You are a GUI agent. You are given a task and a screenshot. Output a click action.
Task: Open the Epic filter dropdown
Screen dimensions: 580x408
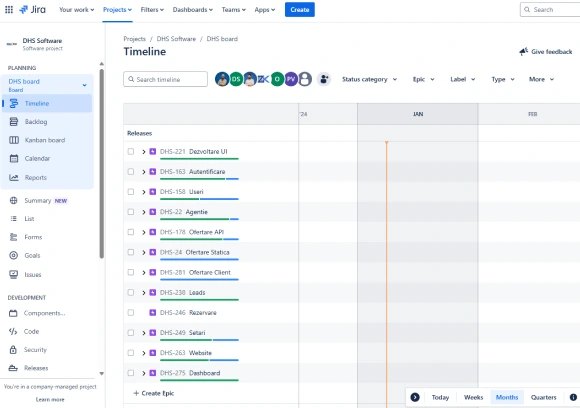point(424,79)
